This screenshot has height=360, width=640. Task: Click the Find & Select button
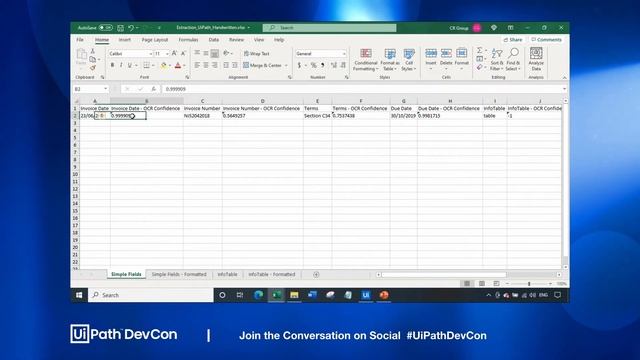point(513,60)
